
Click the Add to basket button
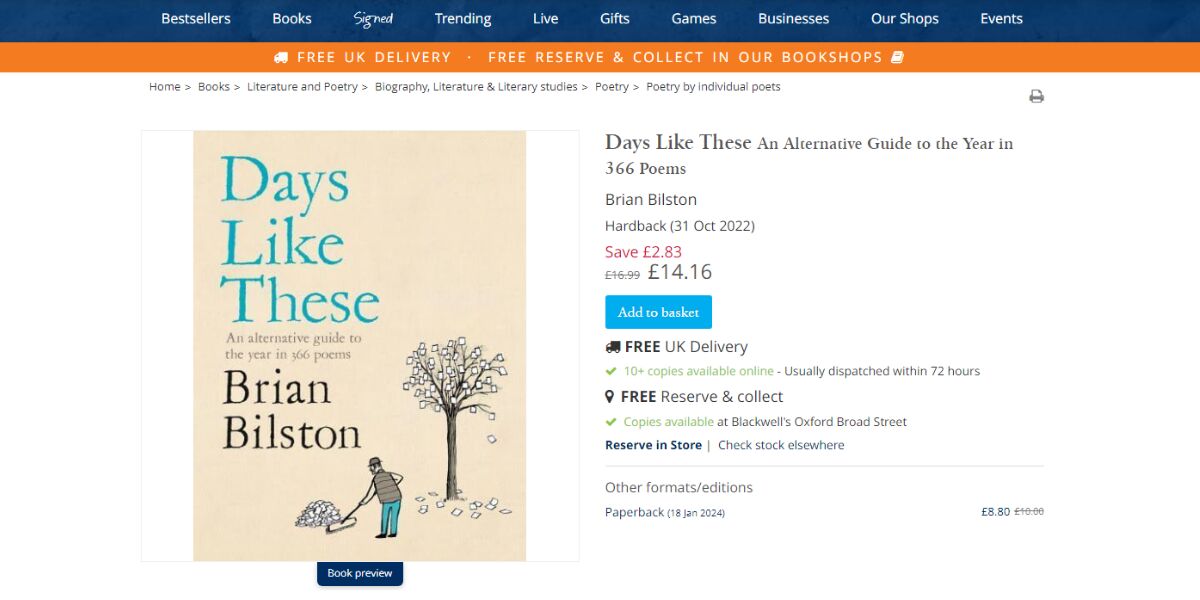coord(658,311)
